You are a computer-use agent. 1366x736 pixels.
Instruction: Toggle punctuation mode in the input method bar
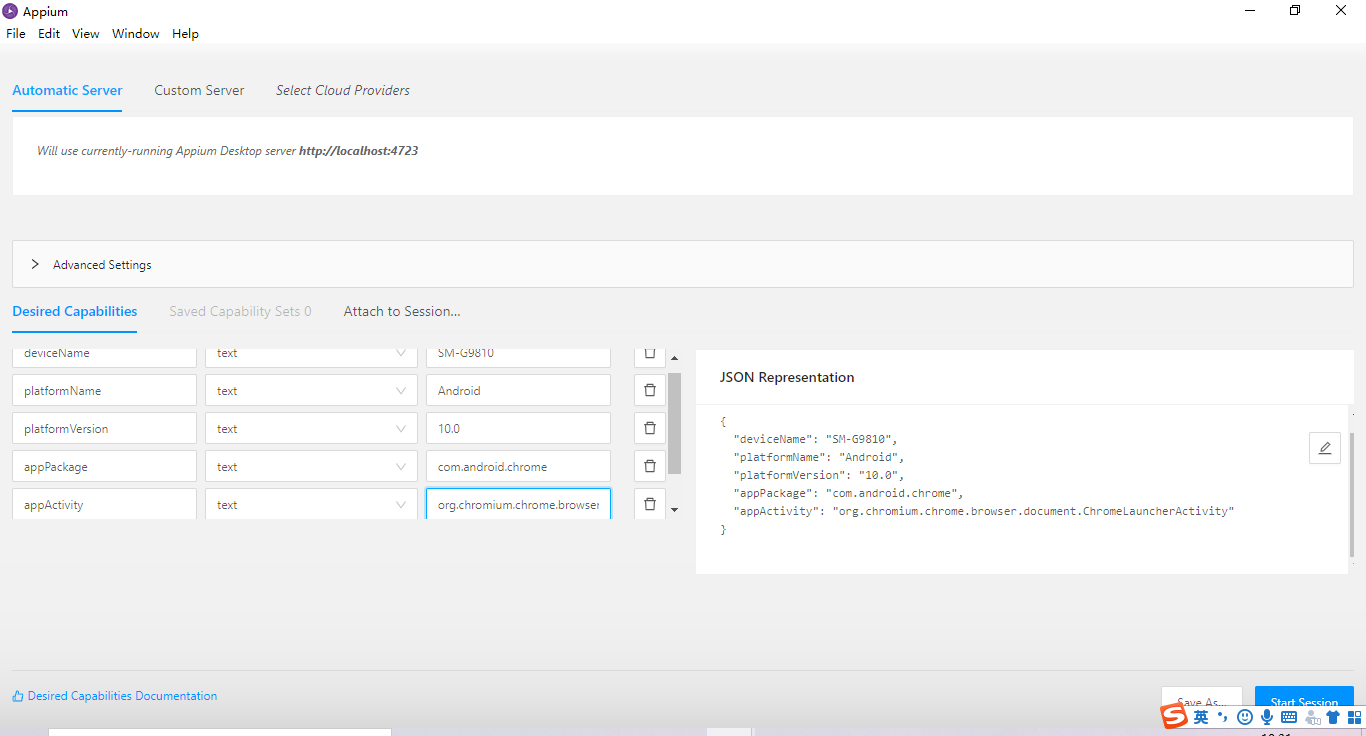pyautogui.click(x=1223, y=717)
